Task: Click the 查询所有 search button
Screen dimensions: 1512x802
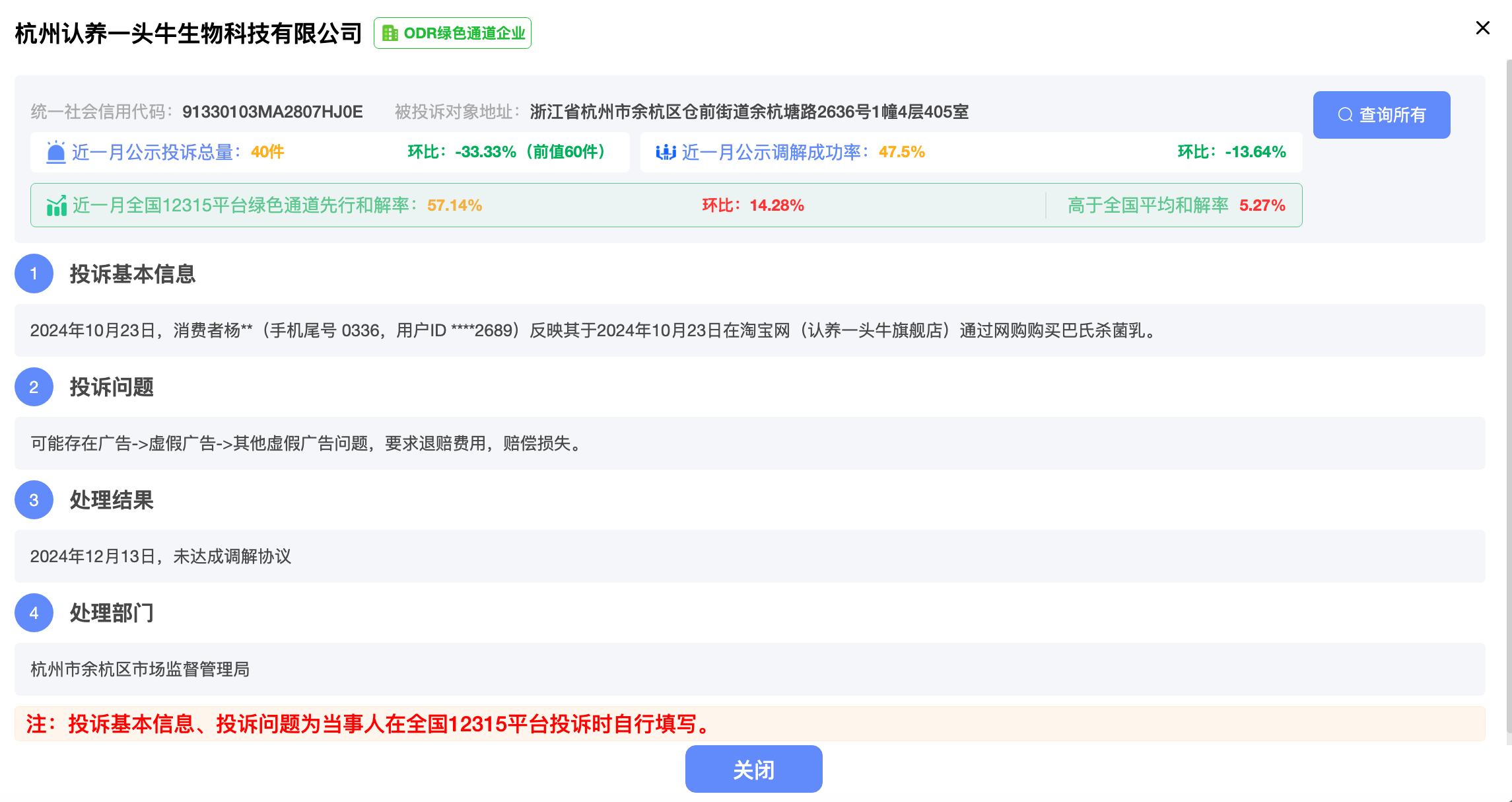Action: tap(1381, 115)
